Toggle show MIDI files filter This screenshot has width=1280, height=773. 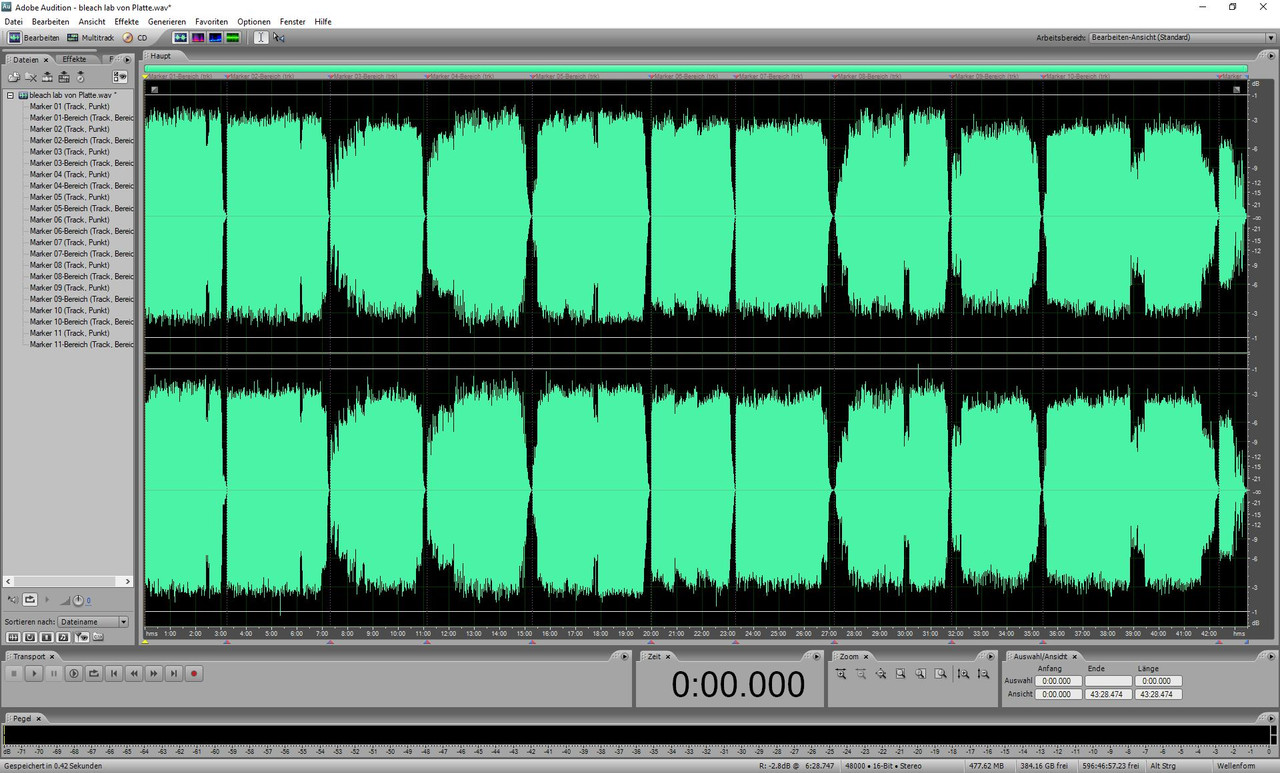[x=63, y=637]
